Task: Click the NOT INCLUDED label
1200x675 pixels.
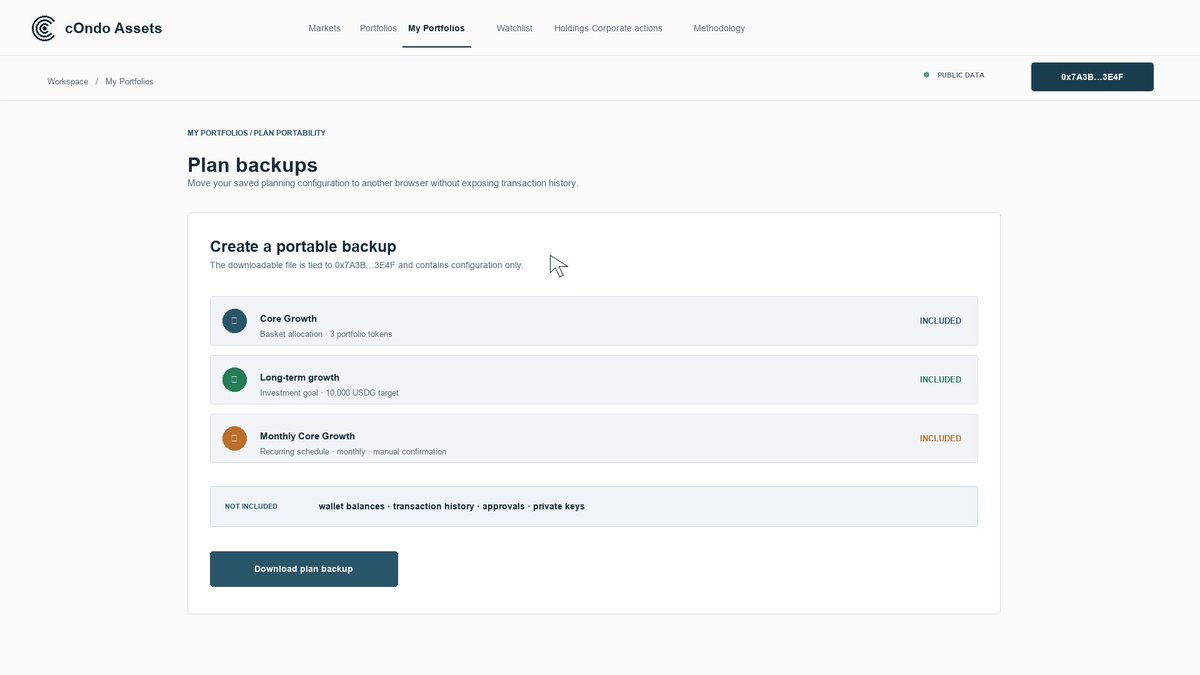Action: pos(251,507)
